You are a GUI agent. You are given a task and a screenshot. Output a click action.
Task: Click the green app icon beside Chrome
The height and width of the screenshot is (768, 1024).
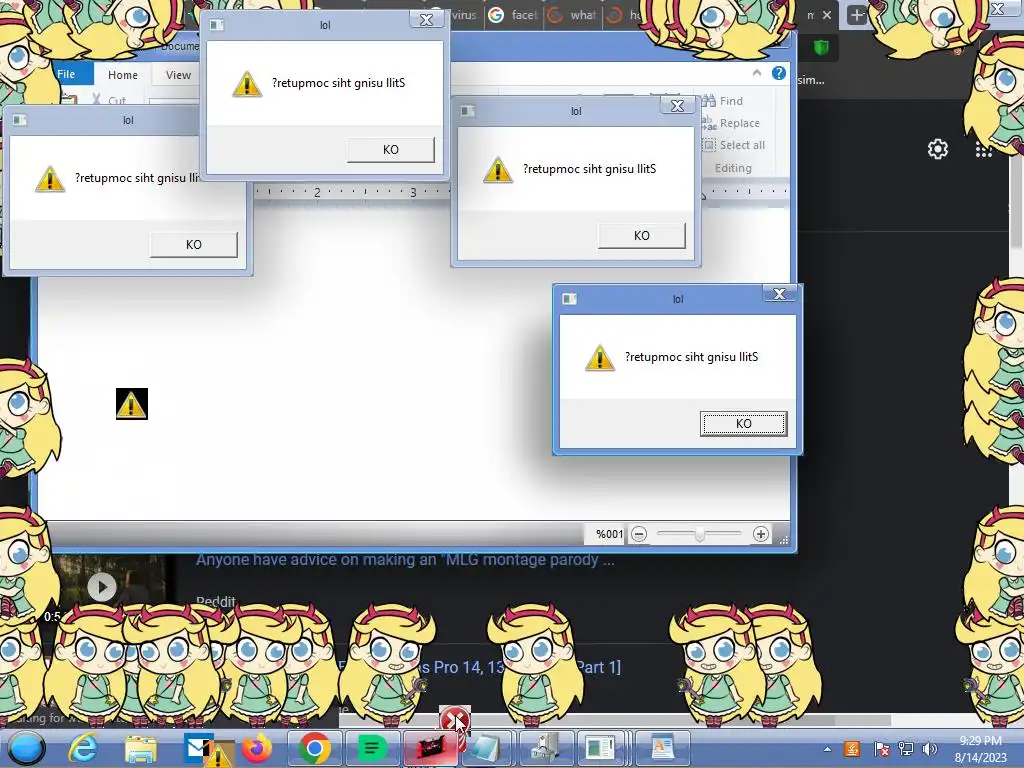[371, 748]
